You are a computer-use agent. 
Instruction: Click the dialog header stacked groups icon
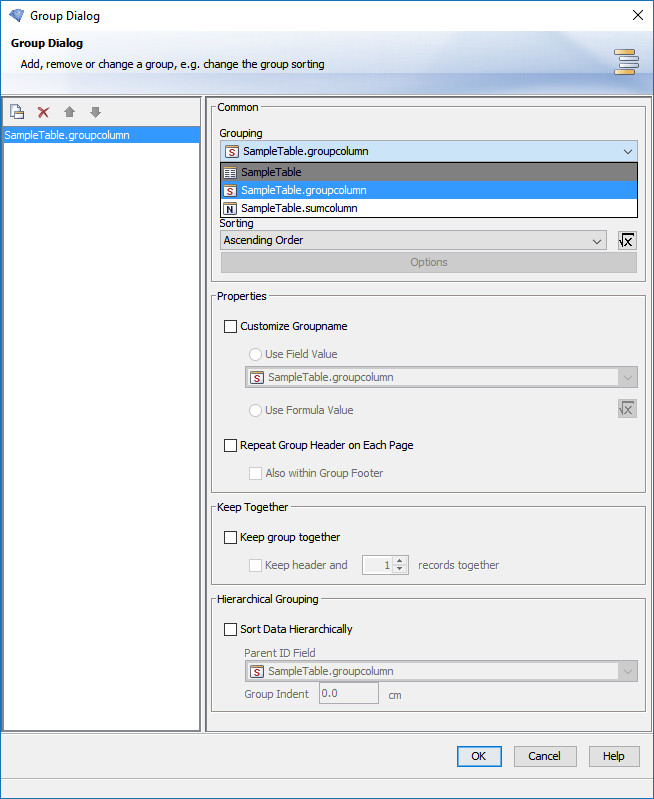coord(626,62)
